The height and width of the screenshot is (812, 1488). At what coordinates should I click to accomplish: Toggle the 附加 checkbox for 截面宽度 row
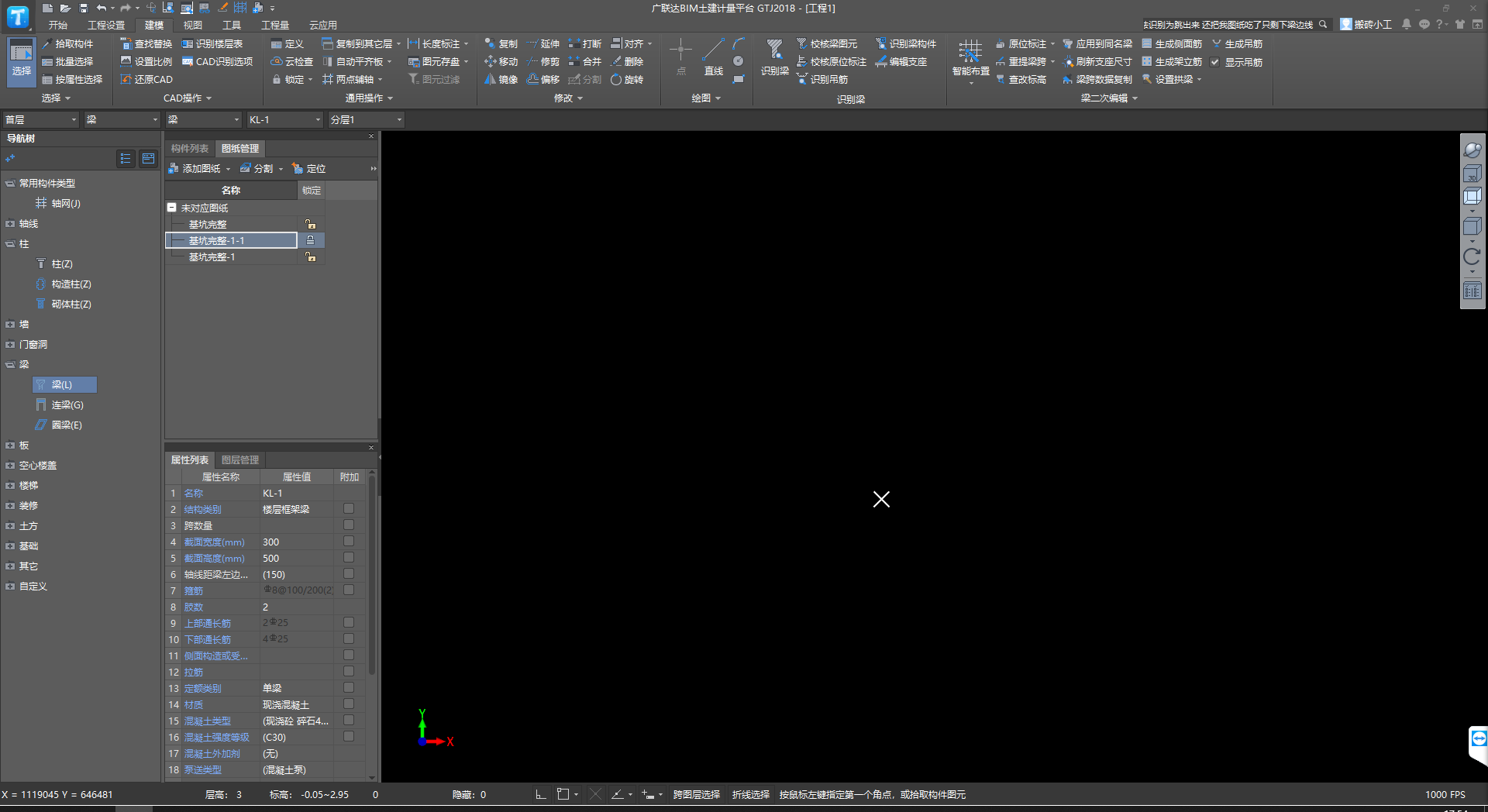pyautogui.click(x=349, y=542)
